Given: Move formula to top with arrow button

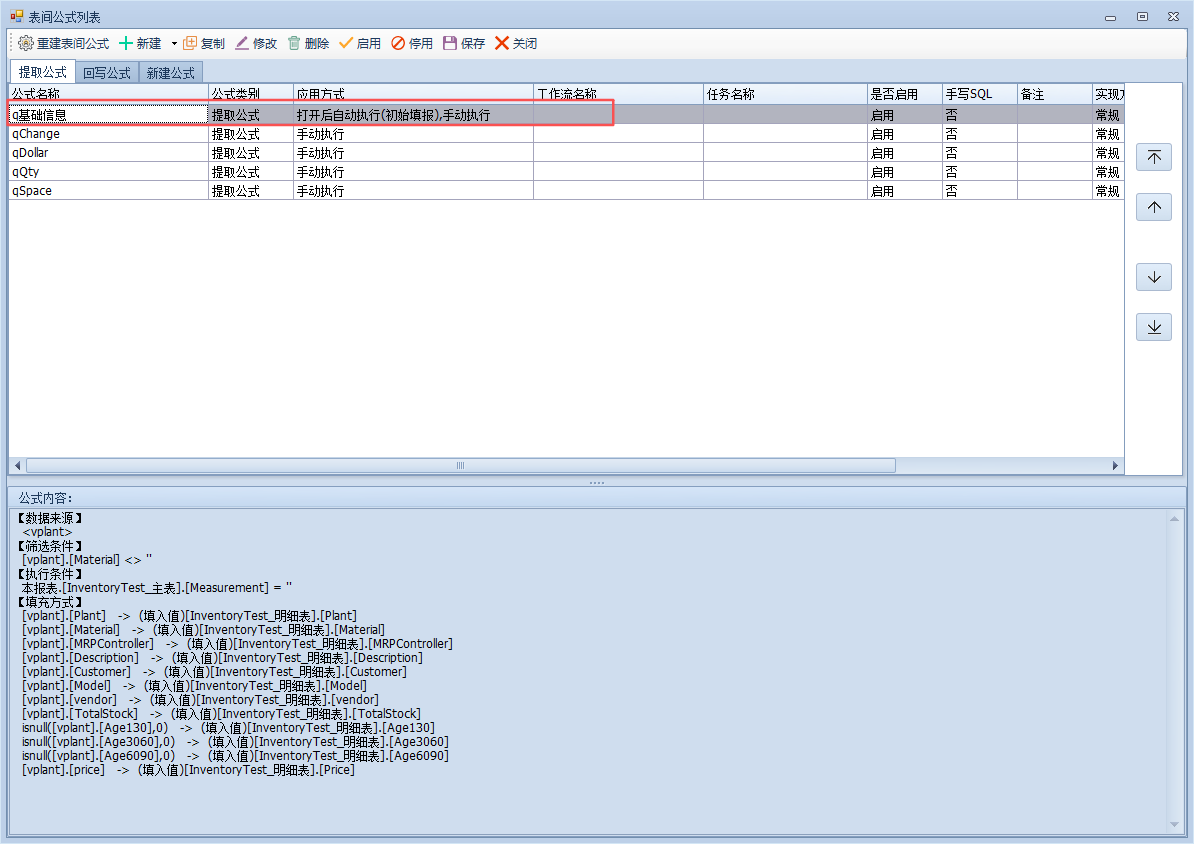Looking at the screenshot, I should coord(1154,157).
